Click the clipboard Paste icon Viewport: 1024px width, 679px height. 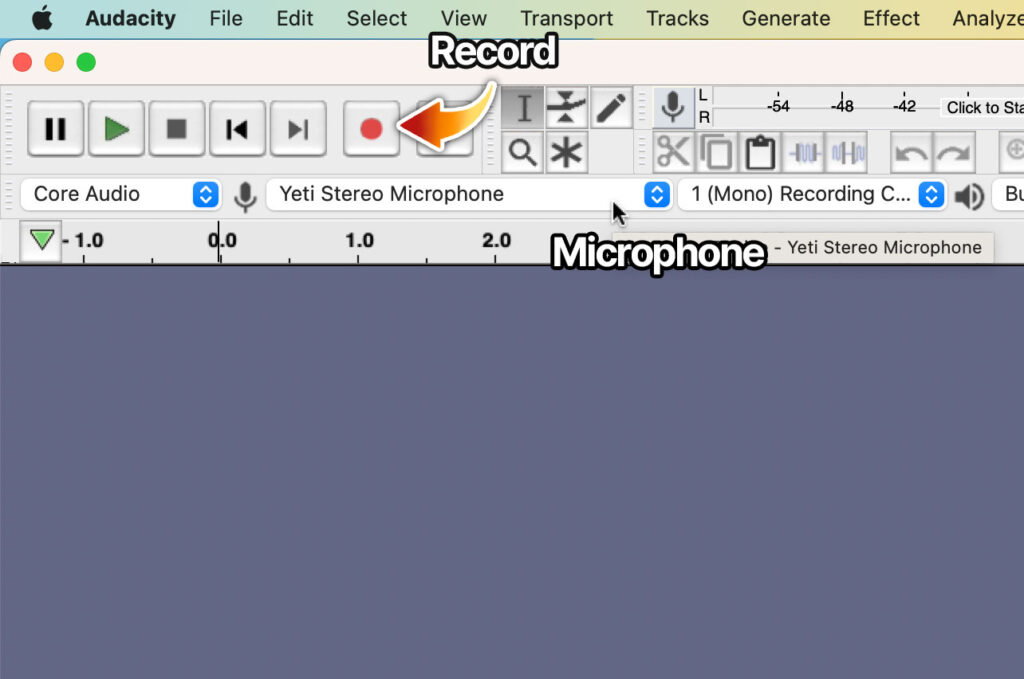(760, 153)
